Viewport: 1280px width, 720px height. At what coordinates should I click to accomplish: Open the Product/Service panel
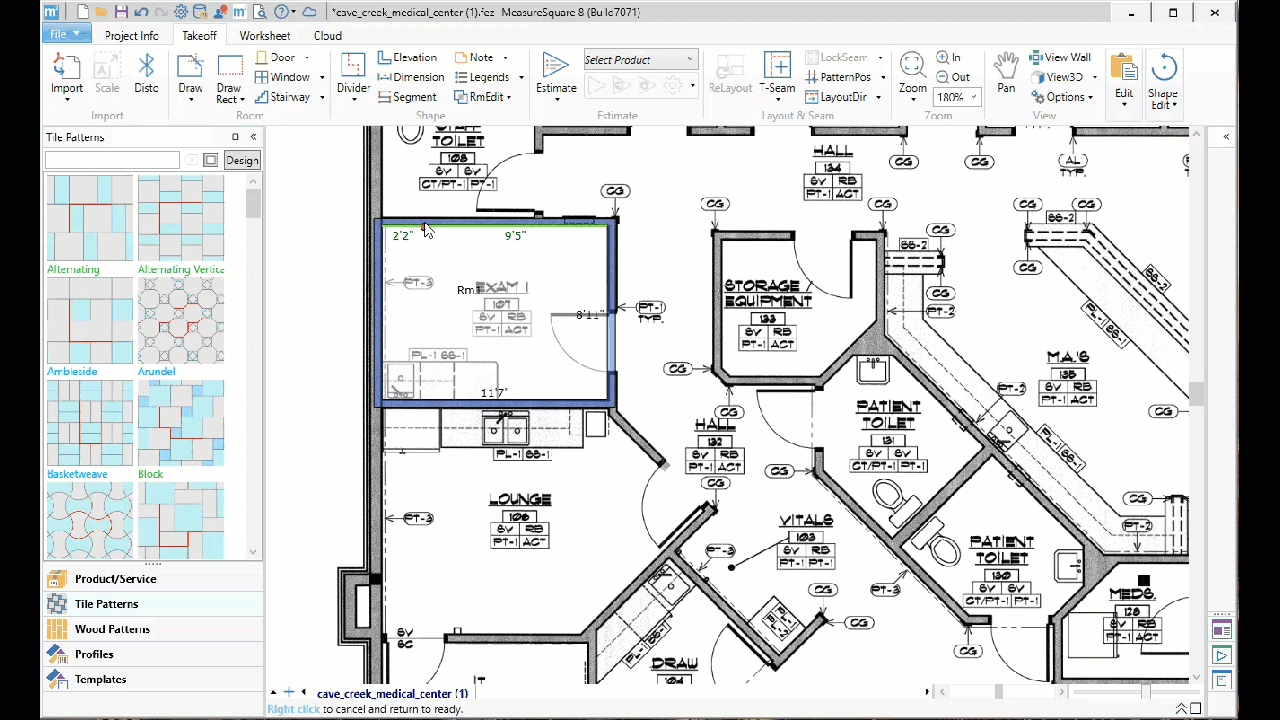tap(153, 579)
